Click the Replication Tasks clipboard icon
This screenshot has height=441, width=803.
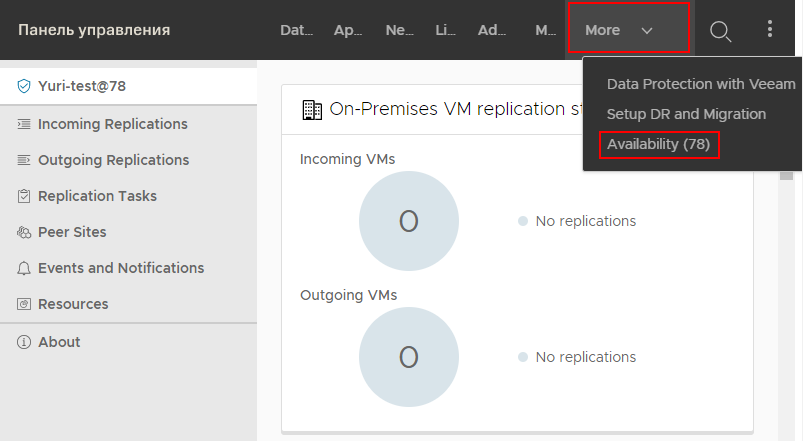tap(24, 197)
